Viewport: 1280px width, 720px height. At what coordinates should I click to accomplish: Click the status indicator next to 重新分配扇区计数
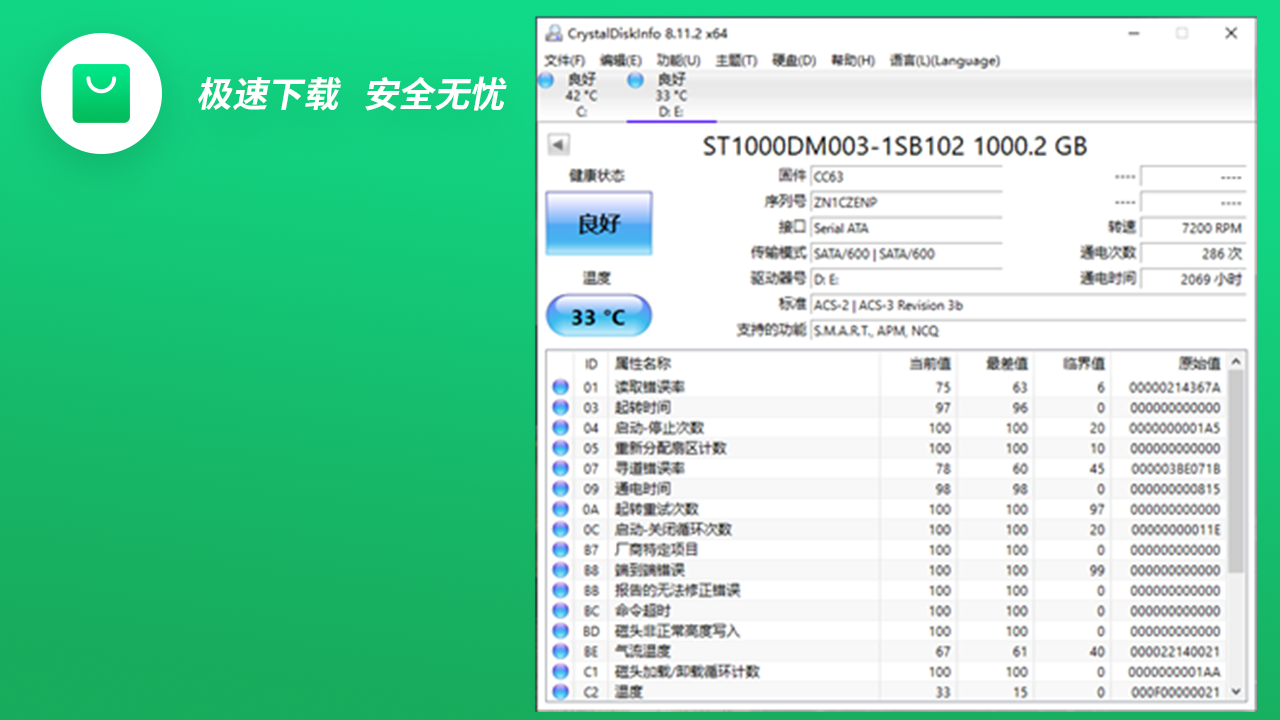point(561,447)
